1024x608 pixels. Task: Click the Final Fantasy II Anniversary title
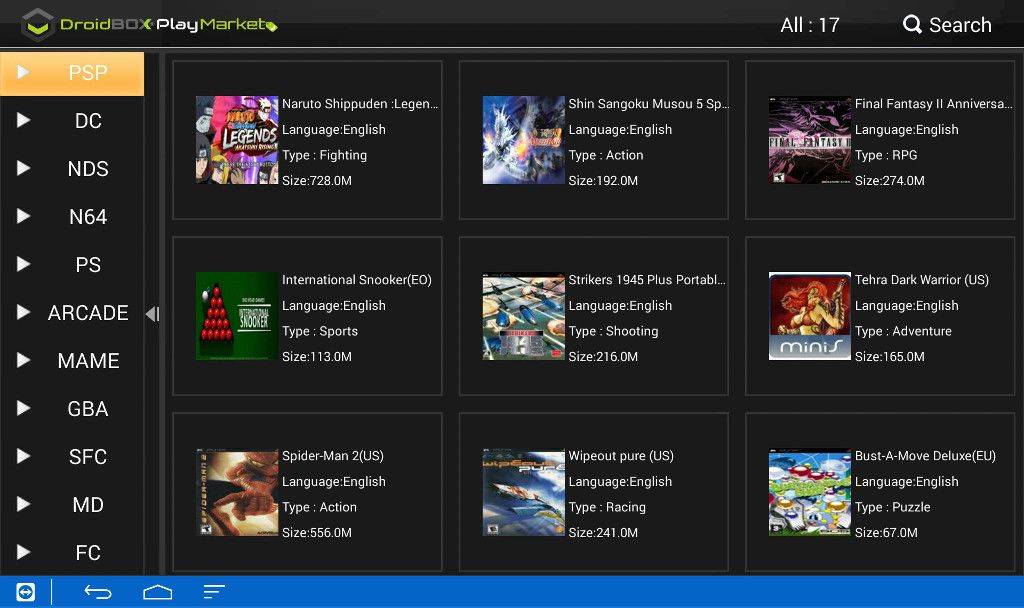coord(934,104)
